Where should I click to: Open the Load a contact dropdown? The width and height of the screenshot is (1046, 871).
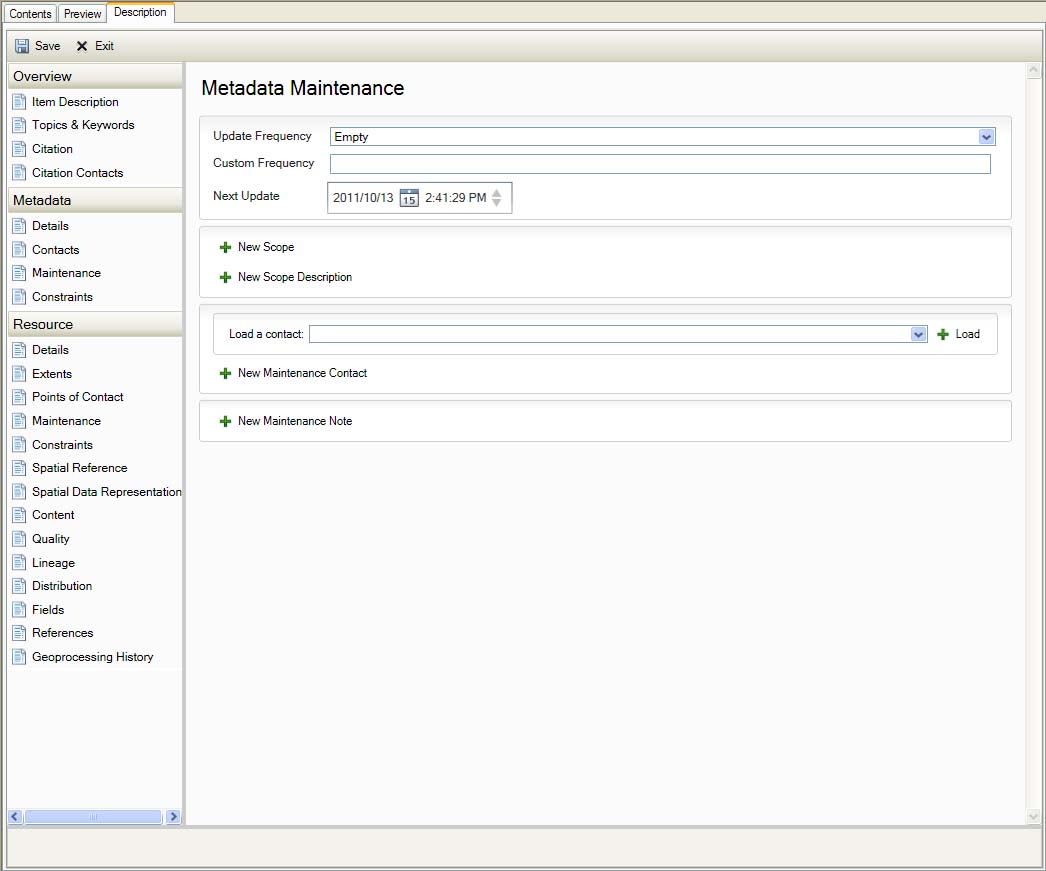[919, 334]
